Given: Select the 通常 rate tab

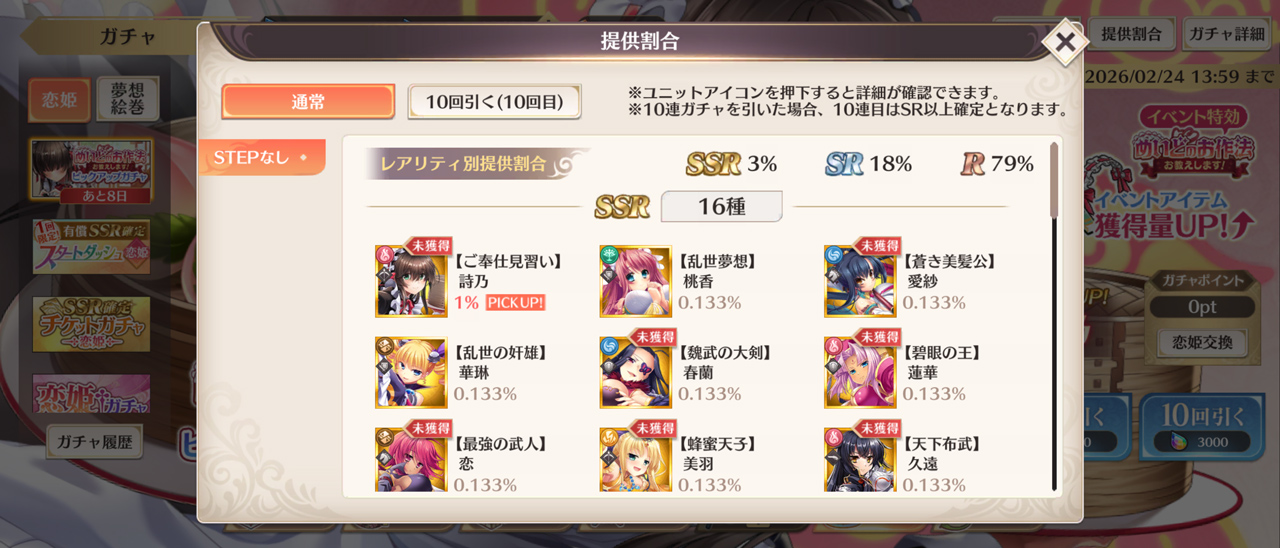Looking at the screenshot, I should click(308, 101).
